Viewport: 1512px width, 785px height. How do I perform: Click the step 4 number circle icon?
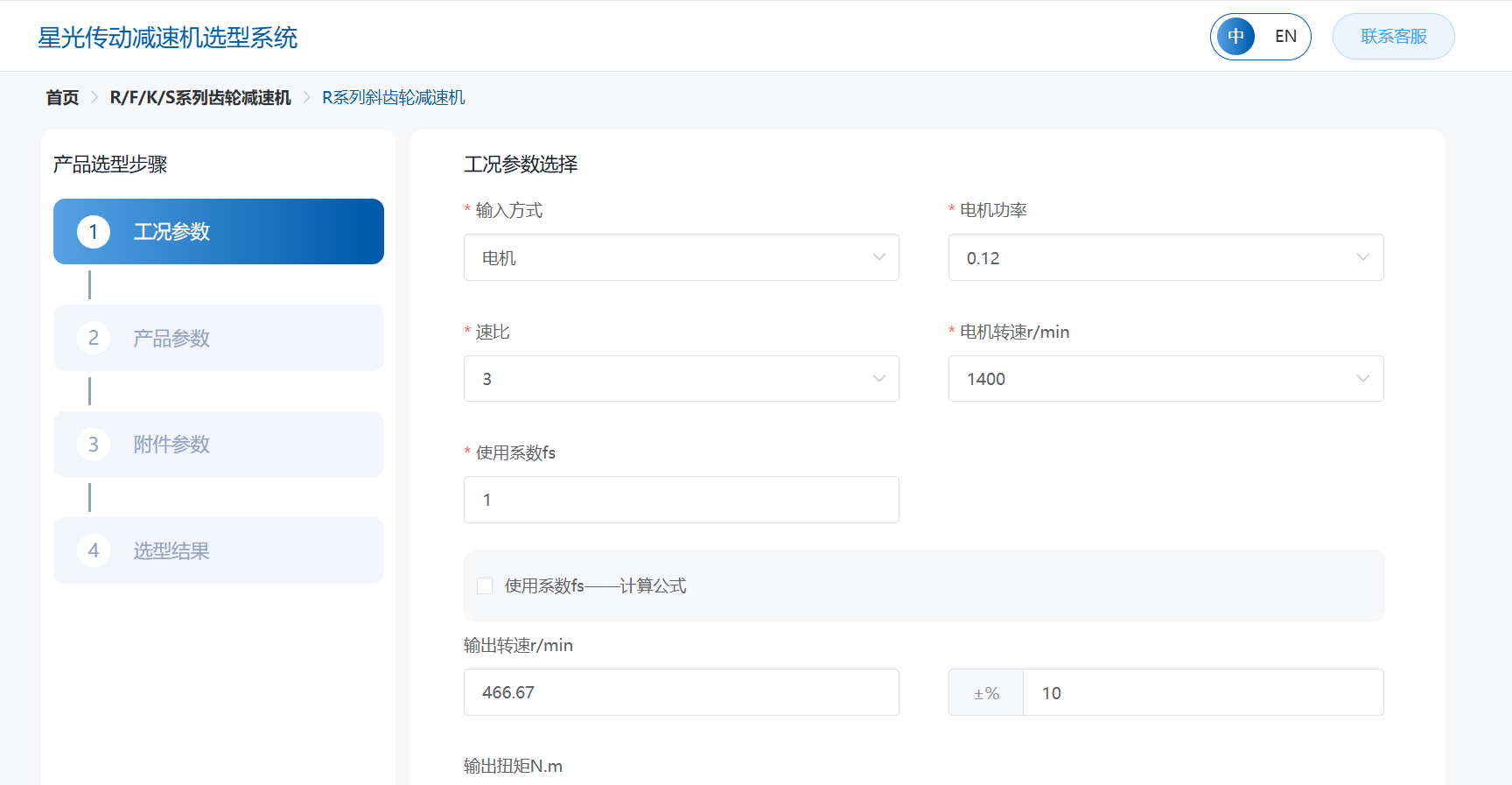[x=94, y=550]
